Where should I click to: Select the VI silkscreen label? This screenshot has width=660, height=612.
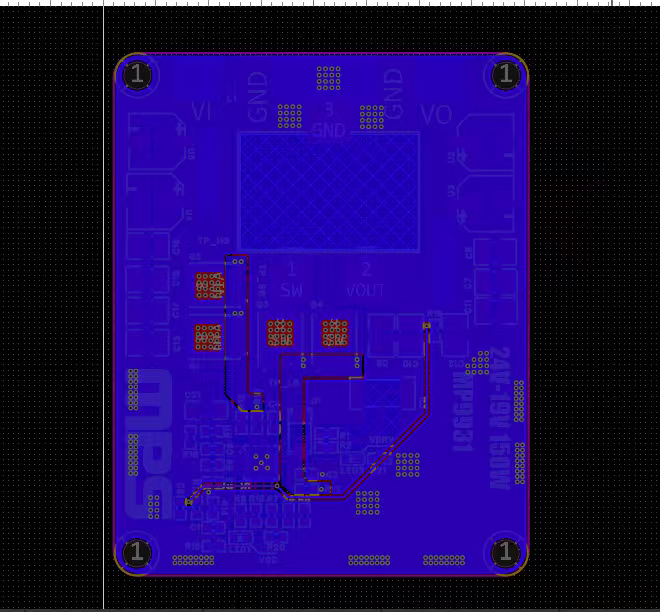pyautogui.click(x=201, y=113)
